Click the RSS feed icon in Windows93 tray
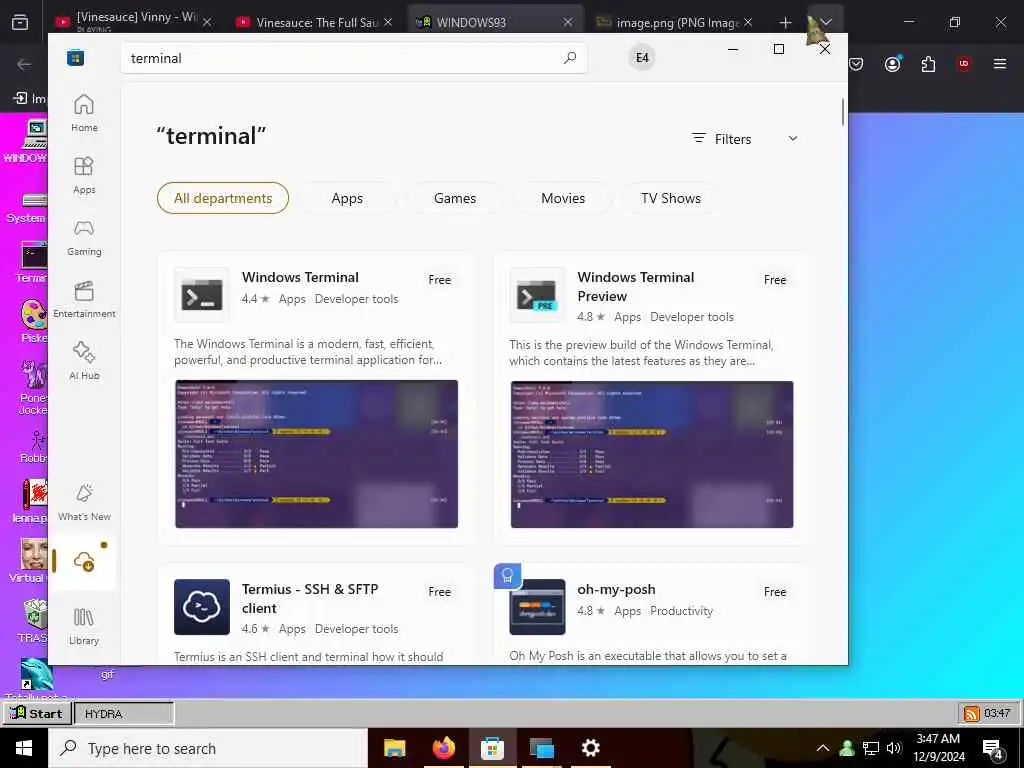This screenshot has height=768, width=1024. tap(971, 713)
